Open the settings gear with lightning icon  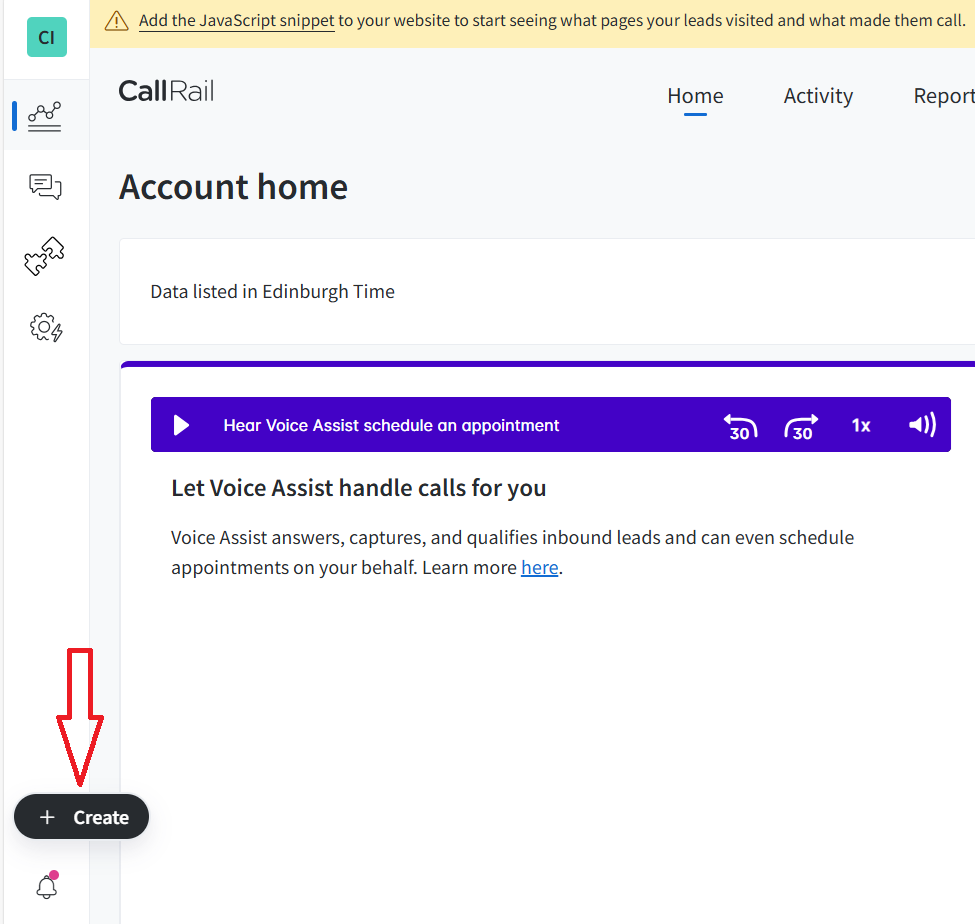(46, 327)
